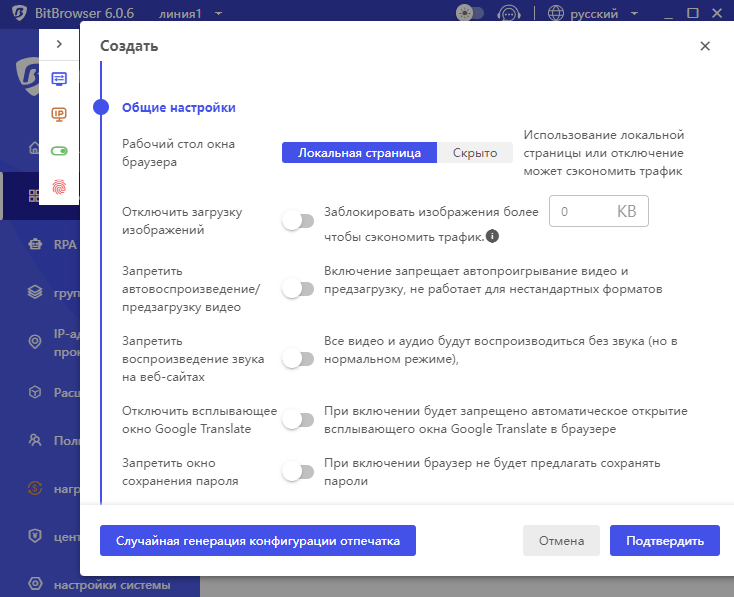Jump to the green toggle preferences icon
This screenshot has width=734, height=597.
pyautogui.click(x=59, y=151)
